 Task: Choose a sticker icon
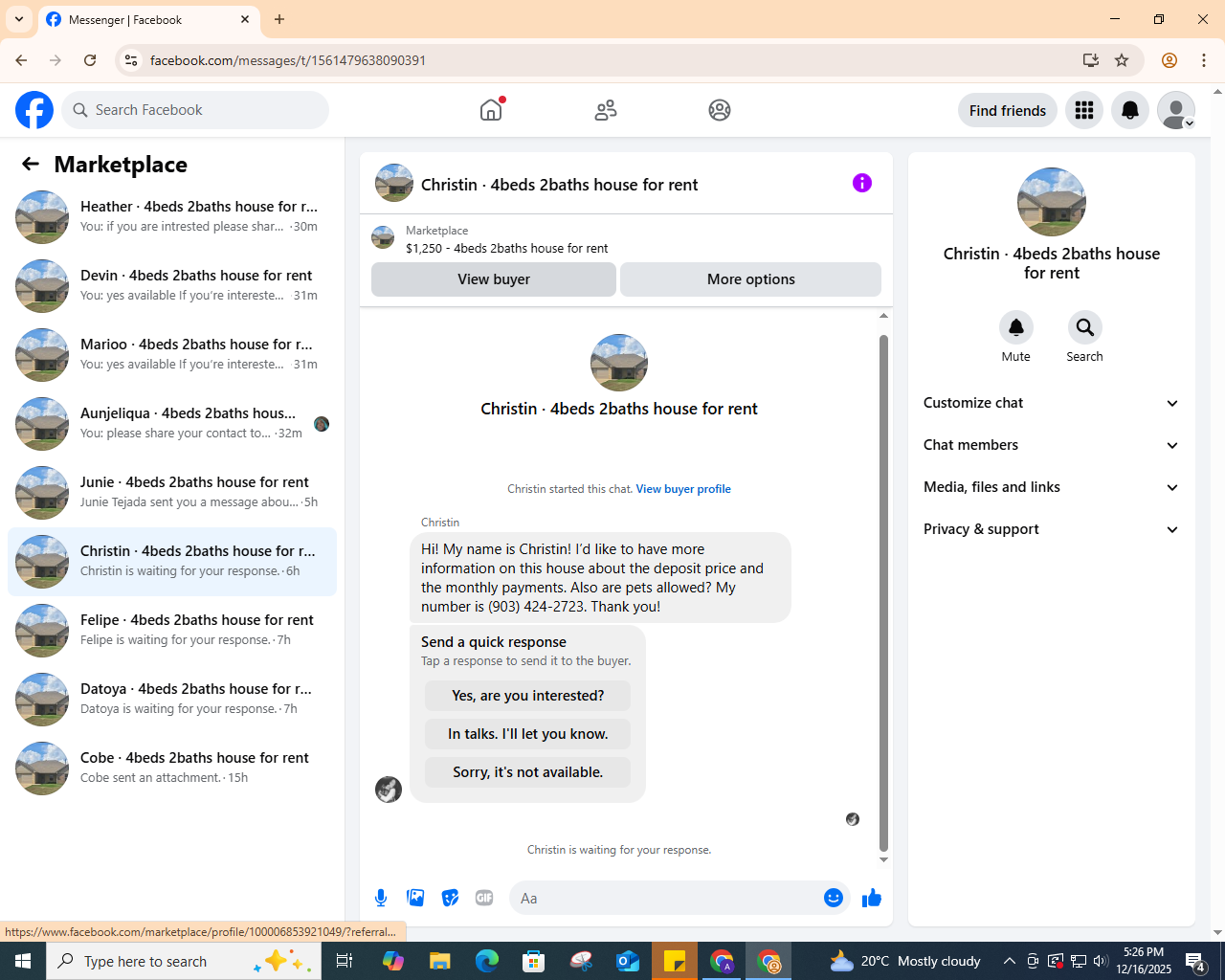point(450,898)
